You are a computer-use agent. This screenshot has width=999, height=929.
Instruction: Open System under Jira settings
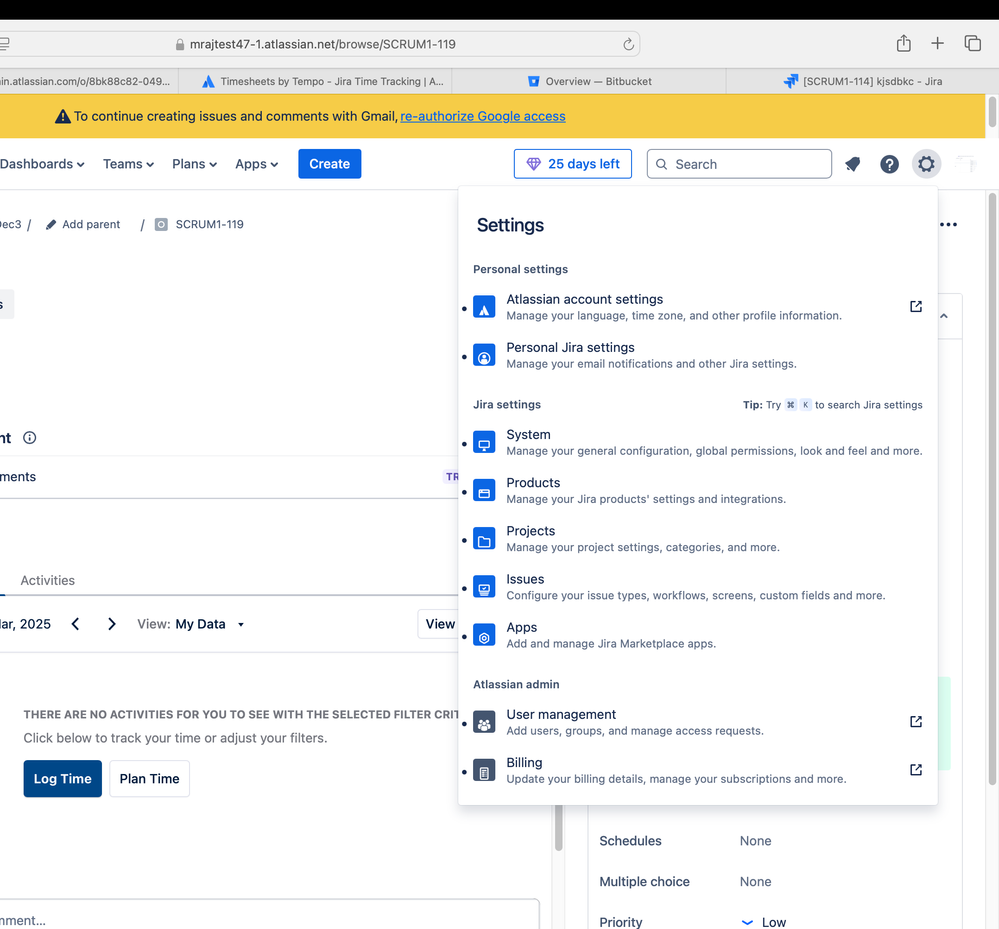pos(698,442)
